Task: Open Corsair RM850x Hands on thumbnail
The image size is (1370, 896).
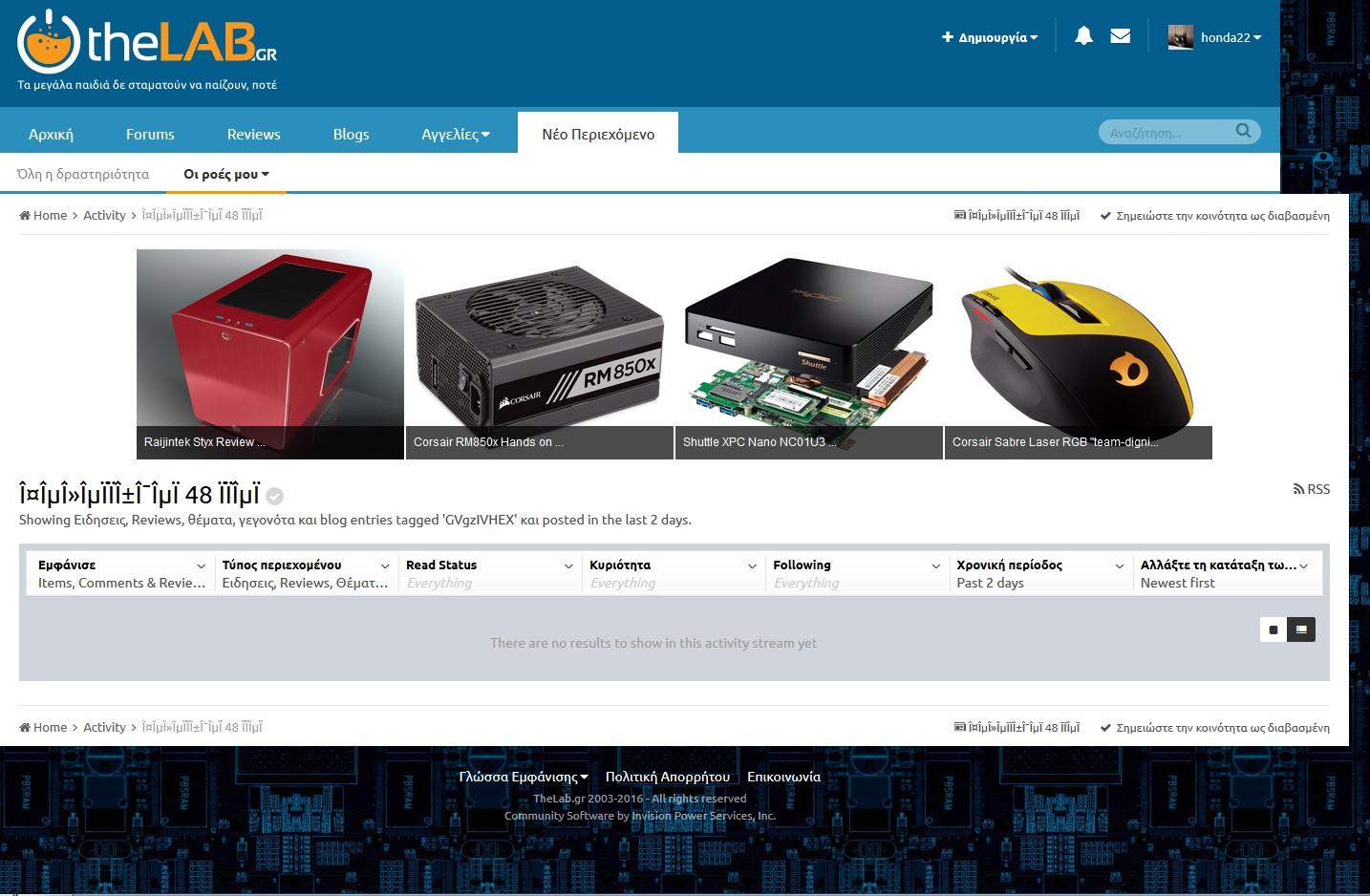Action: 540,354
